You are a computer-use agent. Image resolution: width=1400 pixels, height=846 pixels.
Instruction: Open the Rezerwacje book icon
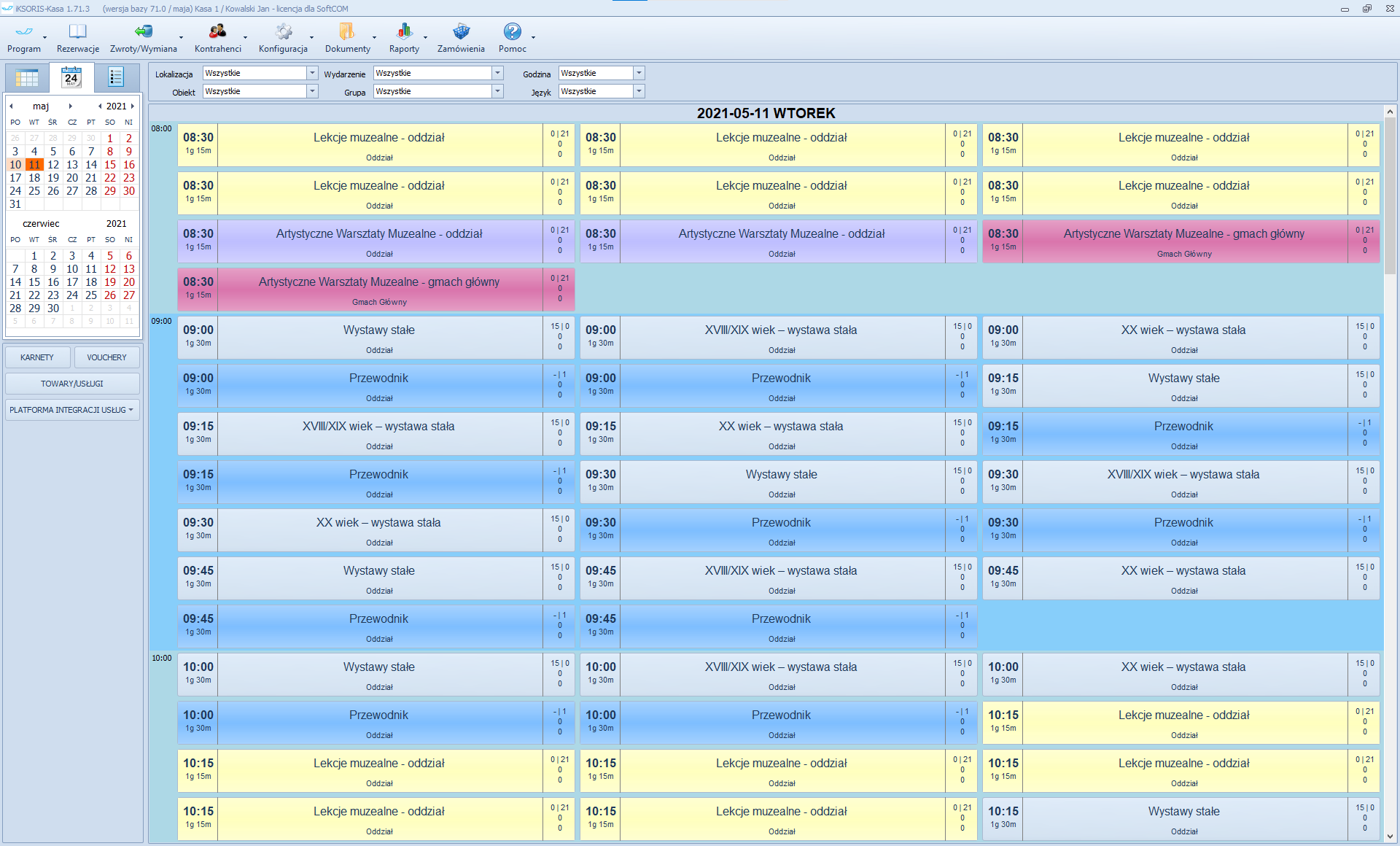point(77,32)
